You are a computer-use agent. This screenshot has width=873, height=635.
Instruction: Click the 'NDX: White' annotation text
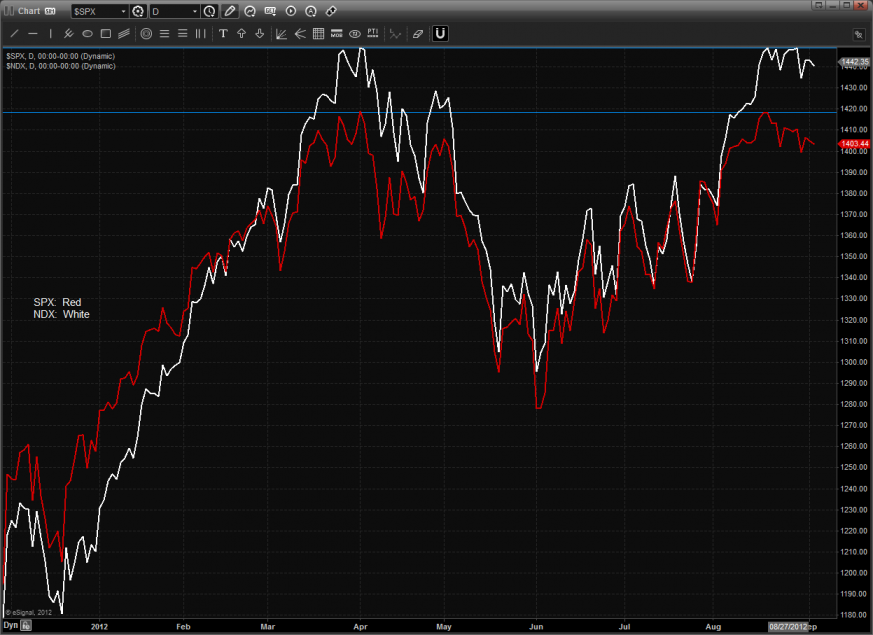click(x=61, y=314)
